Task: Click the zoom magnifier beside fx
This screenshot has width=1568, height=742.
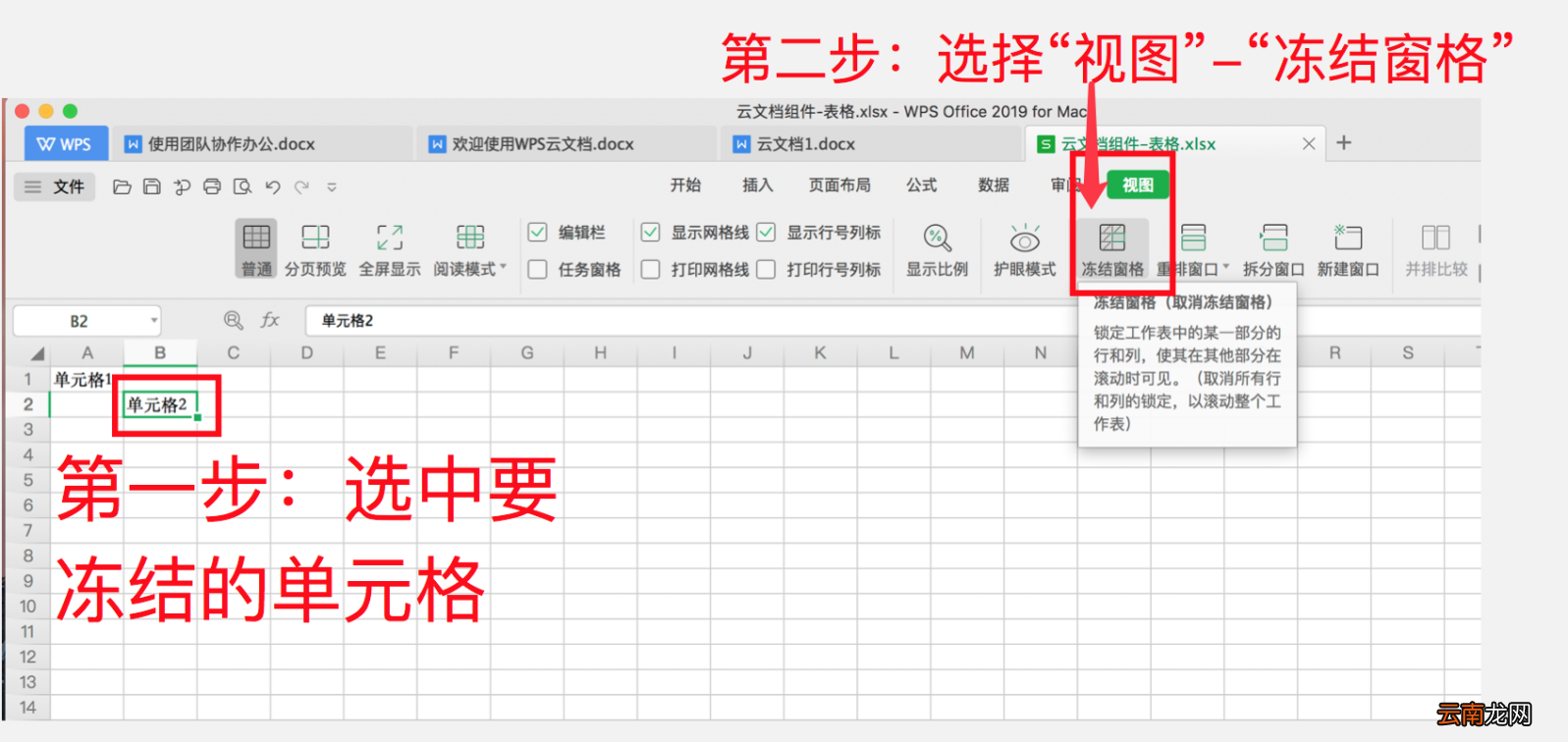Action: [233, 320]
